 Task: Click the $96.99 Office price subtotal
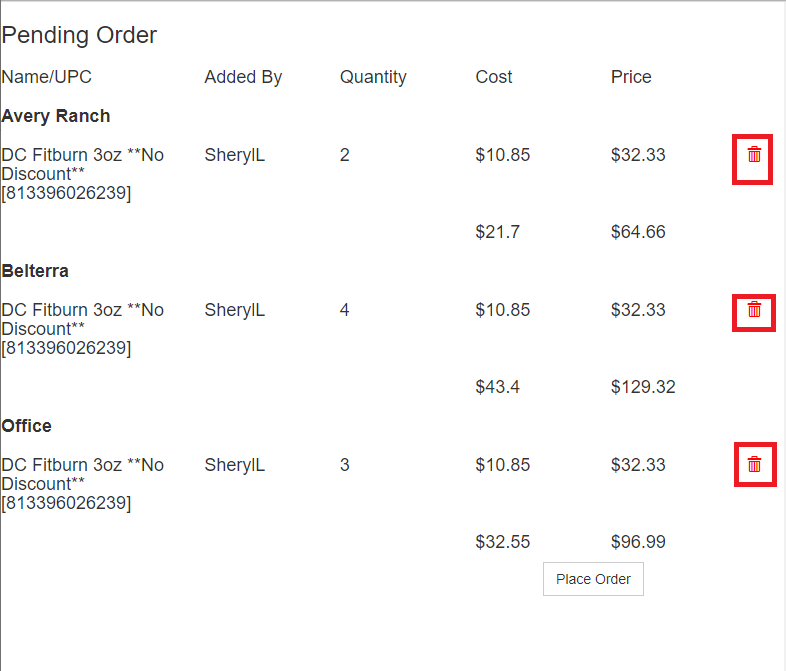(x=638, y=541)
